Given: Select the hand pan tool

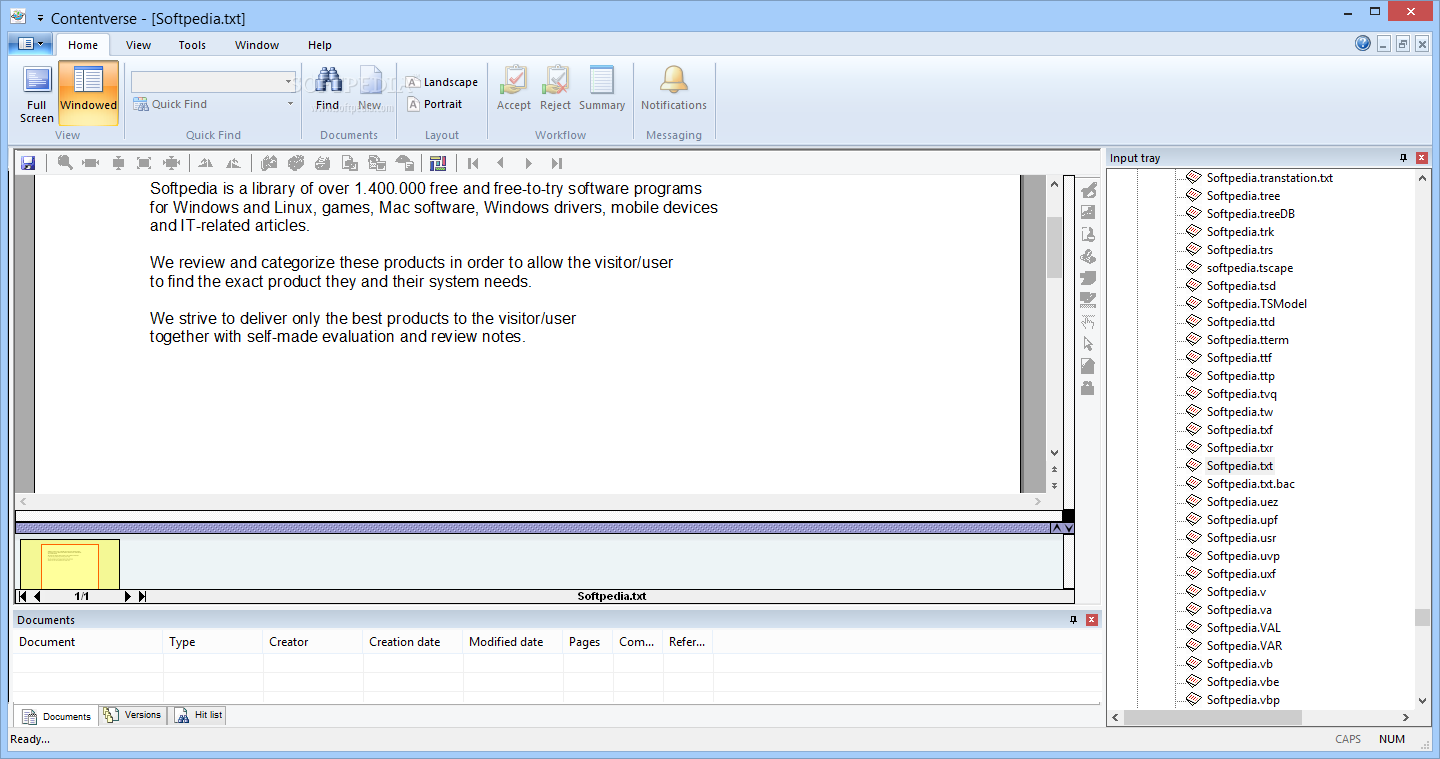Looking at the screenshot, I should coord(1089,322).
